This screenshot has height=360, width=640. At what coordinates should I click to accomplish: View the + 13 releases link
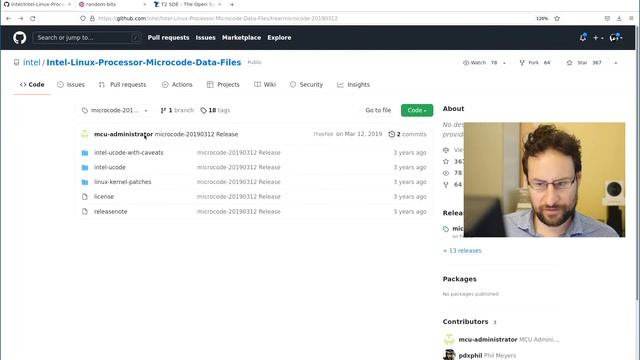(x=462, y=251)
